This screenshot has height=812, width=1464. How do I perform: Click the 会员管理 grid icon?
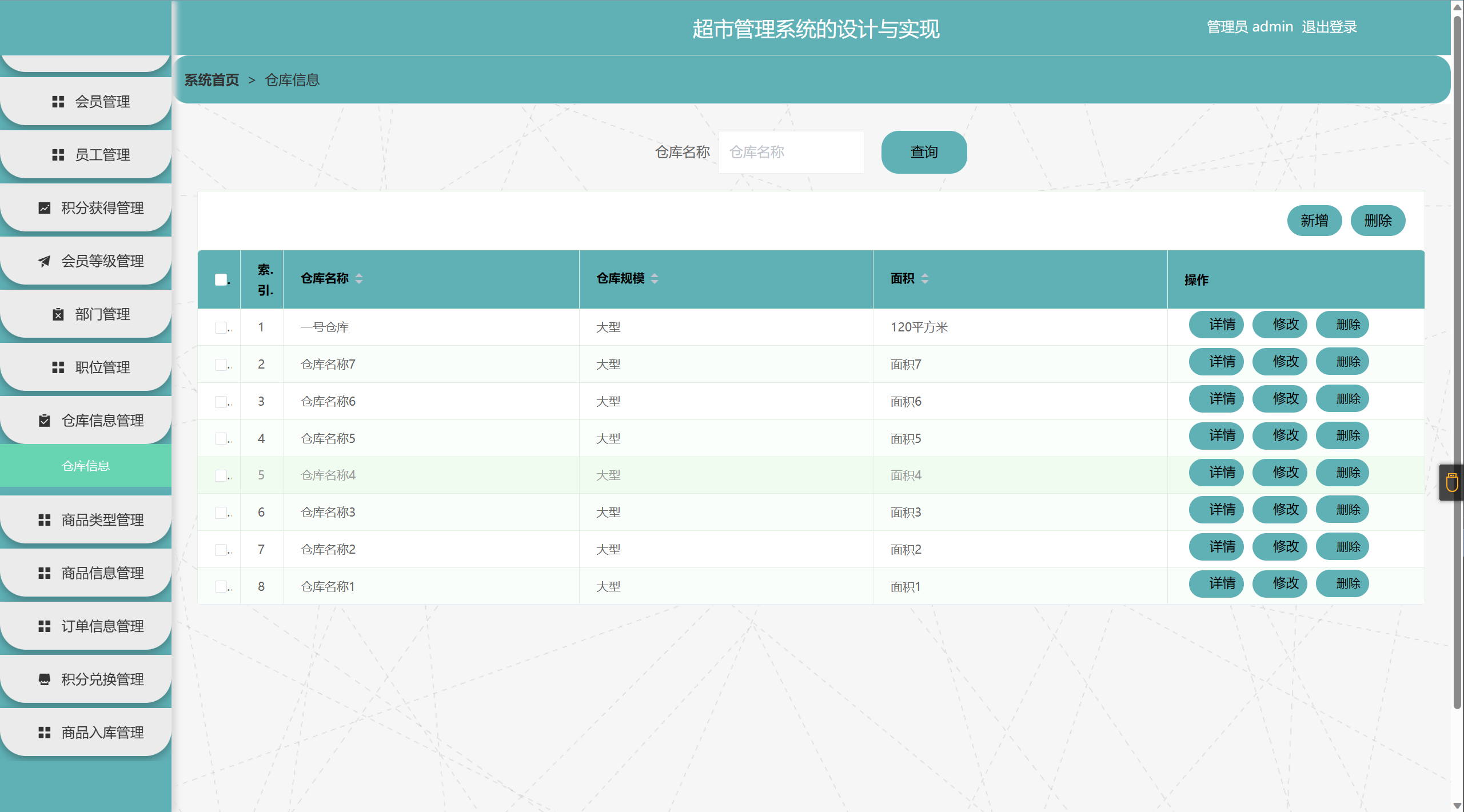58,102
